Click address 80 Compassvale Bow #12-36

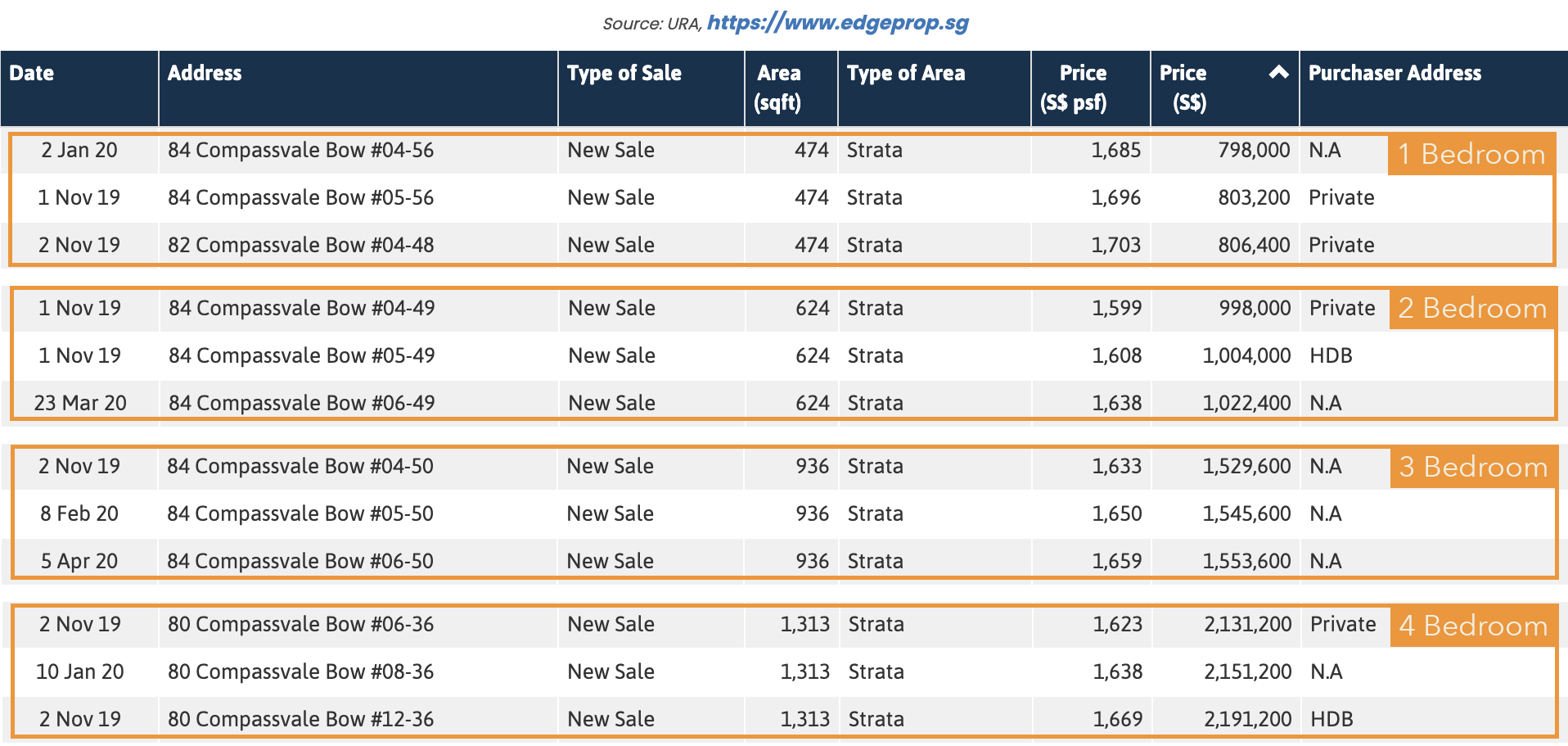tap(300, 720)
